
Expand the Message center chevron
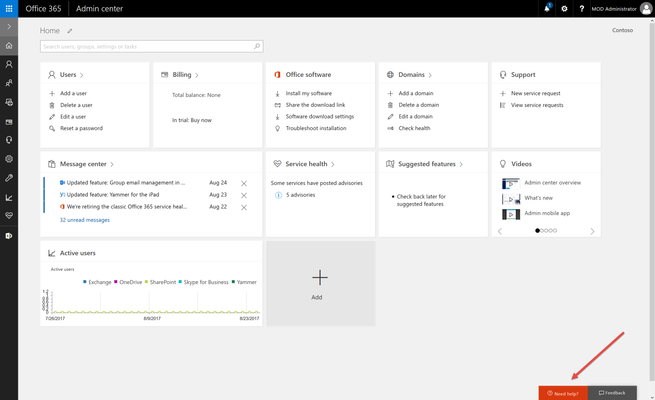pyautogui.click(x=112, y=165)
